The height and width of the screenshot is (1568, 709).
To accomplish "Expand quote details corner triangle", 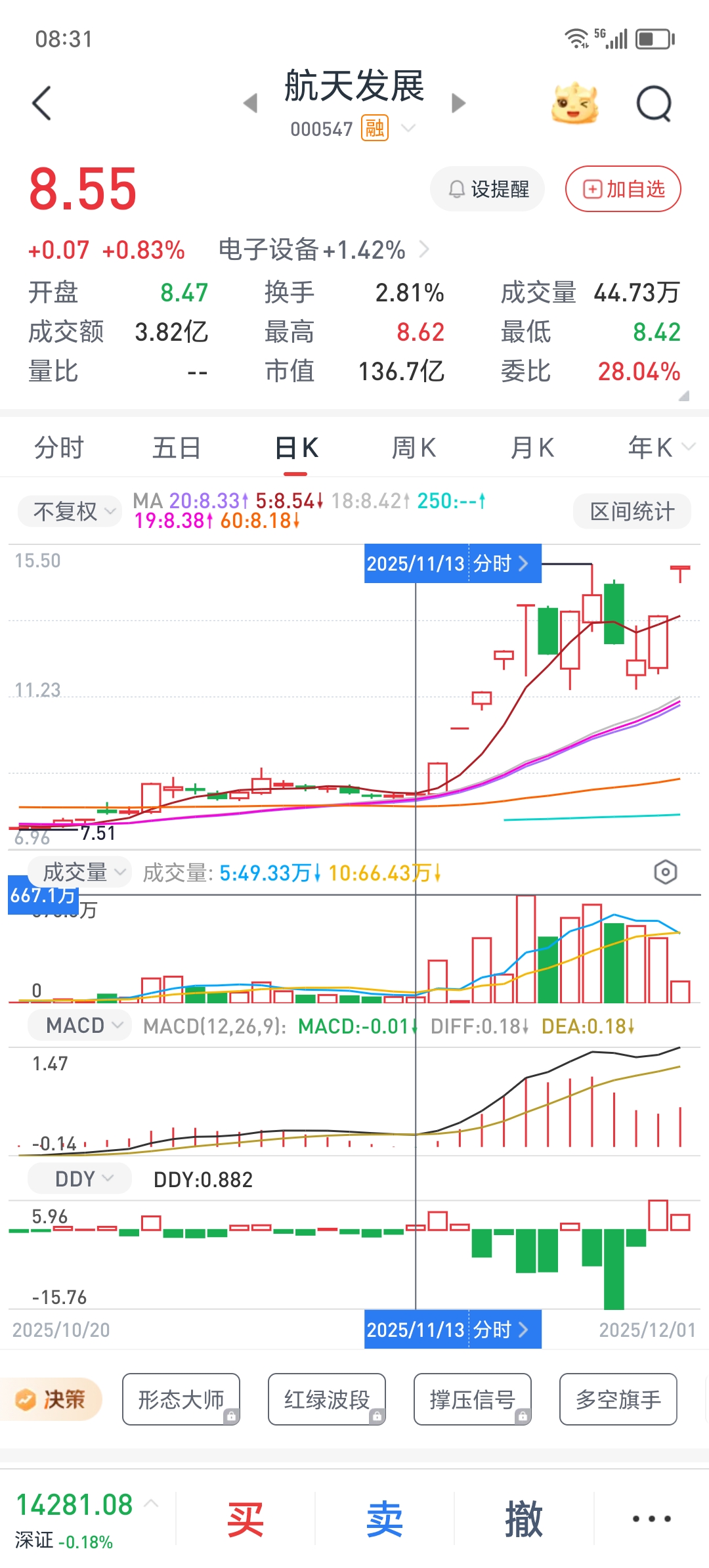I will click(x=683, y=395).
